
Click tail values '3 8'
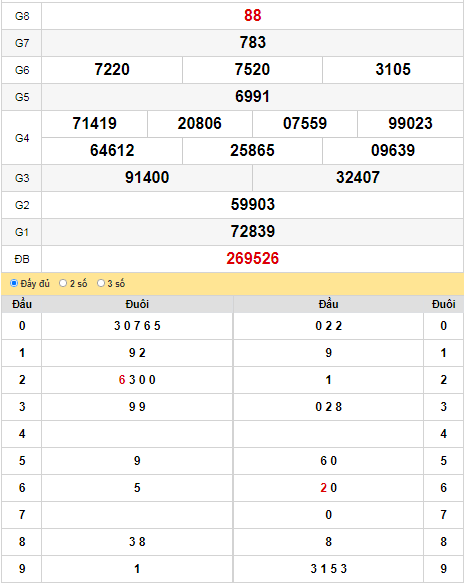(137, 542)
